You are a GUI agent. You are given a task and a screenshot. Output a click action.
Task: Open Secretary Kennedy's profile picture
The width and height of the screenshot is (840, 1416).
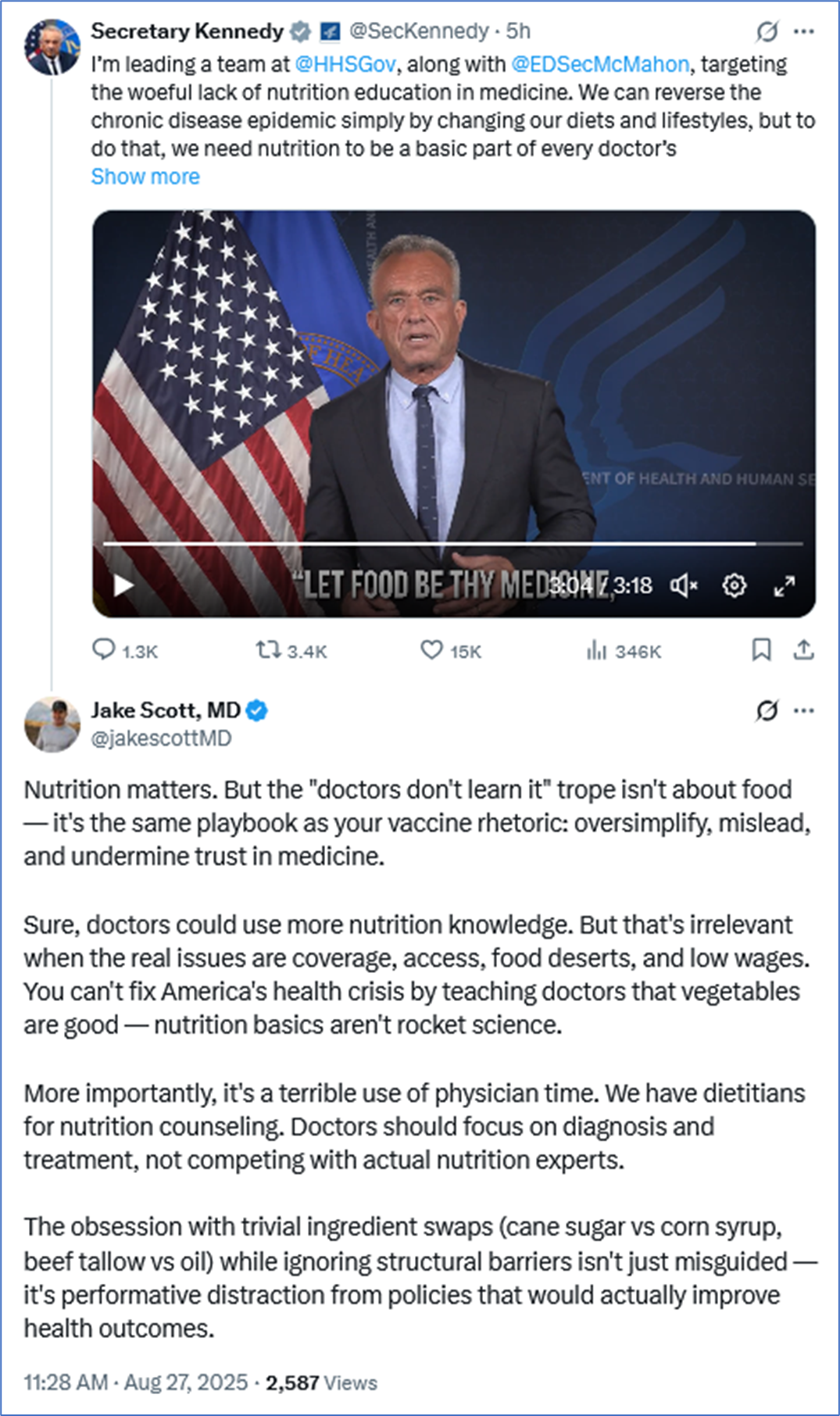52,47
